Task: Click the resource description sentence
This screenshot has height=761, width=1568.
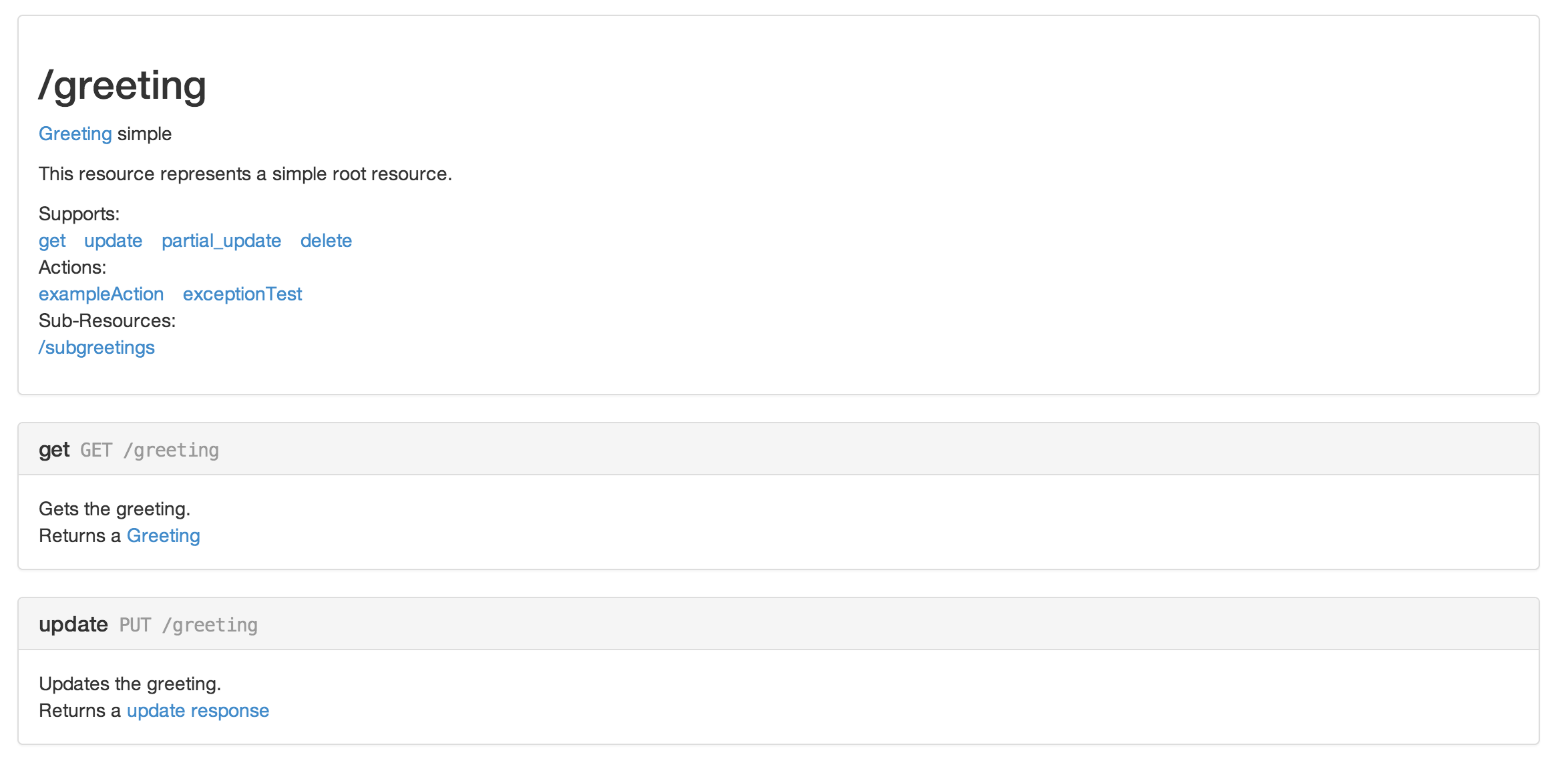Action: [245, 174]
